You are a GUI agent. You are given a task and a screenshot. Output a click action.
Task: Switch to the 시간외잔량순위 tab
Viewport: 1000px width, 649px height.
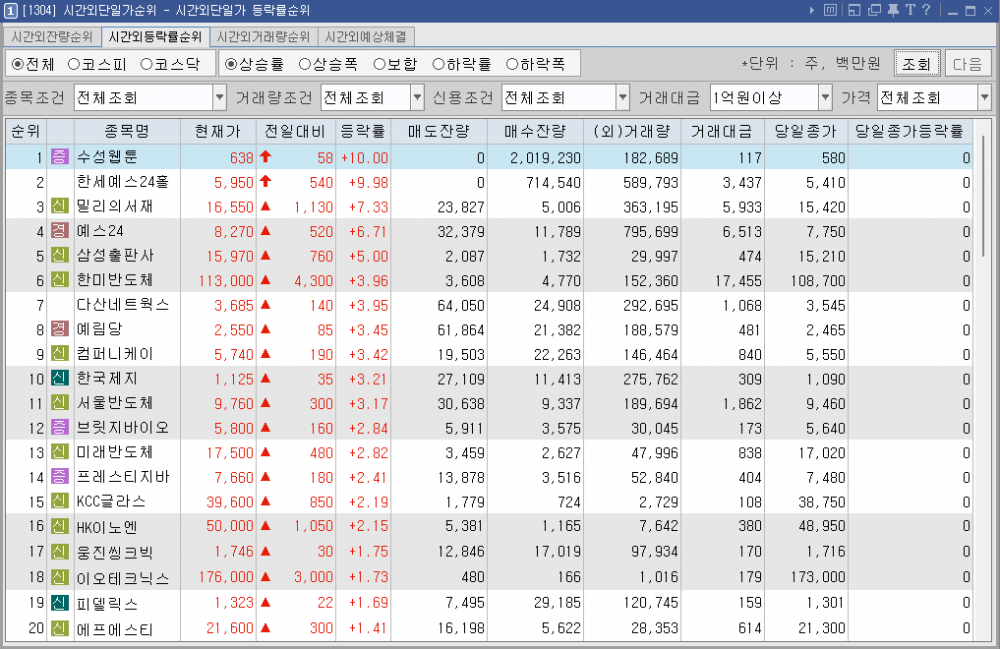tap(52, 37)
